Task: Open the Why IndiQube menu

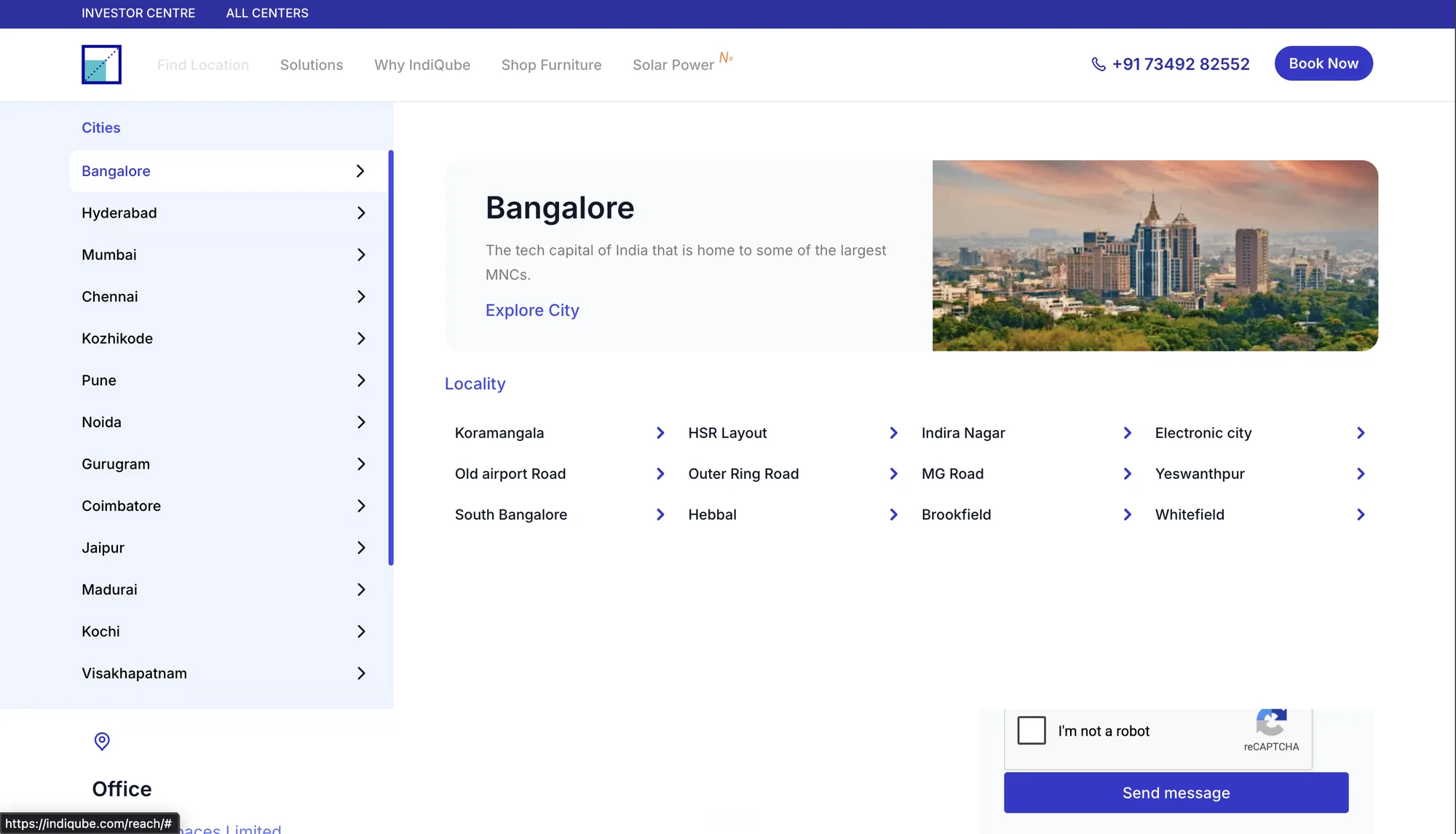Action: tap(422, 65)
